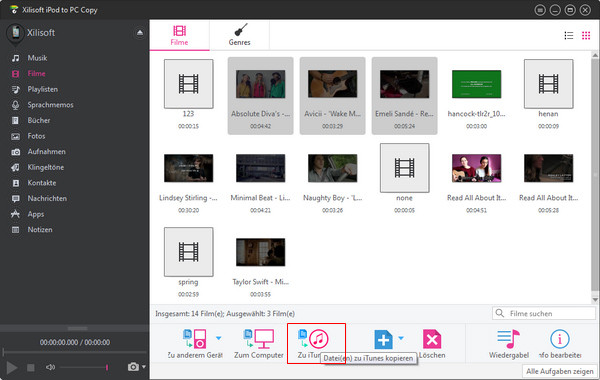Copy selected files Zum Computer
The image size is (600, 380).
(259, 344)
